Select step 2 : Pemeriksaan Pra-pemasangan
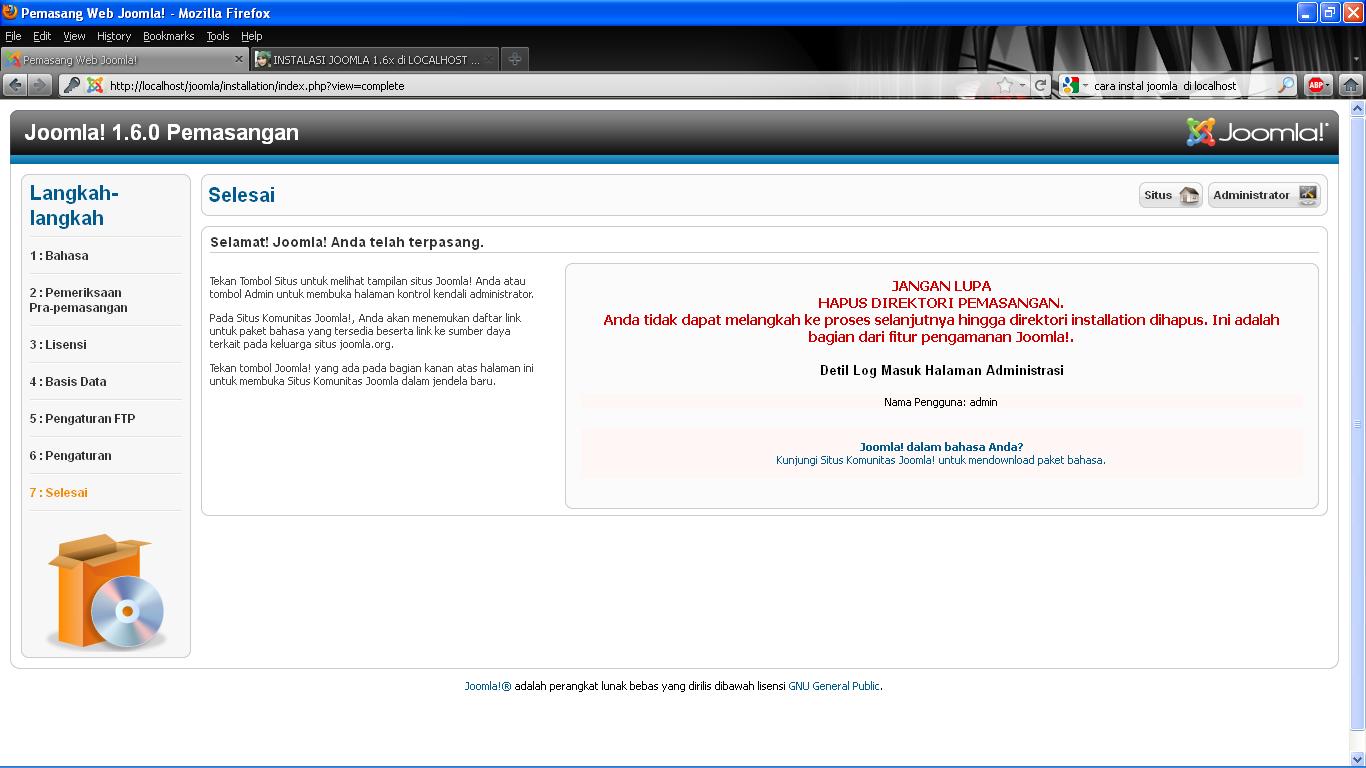The width and height of the screenshot is (1366, 768). coord(78,300)
